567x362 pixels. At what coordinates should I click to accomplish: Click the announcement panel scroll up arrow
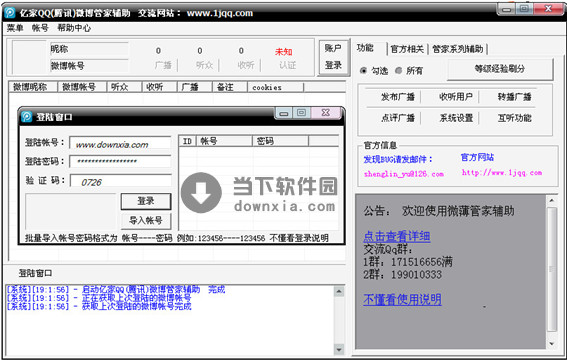click(552, 200)
